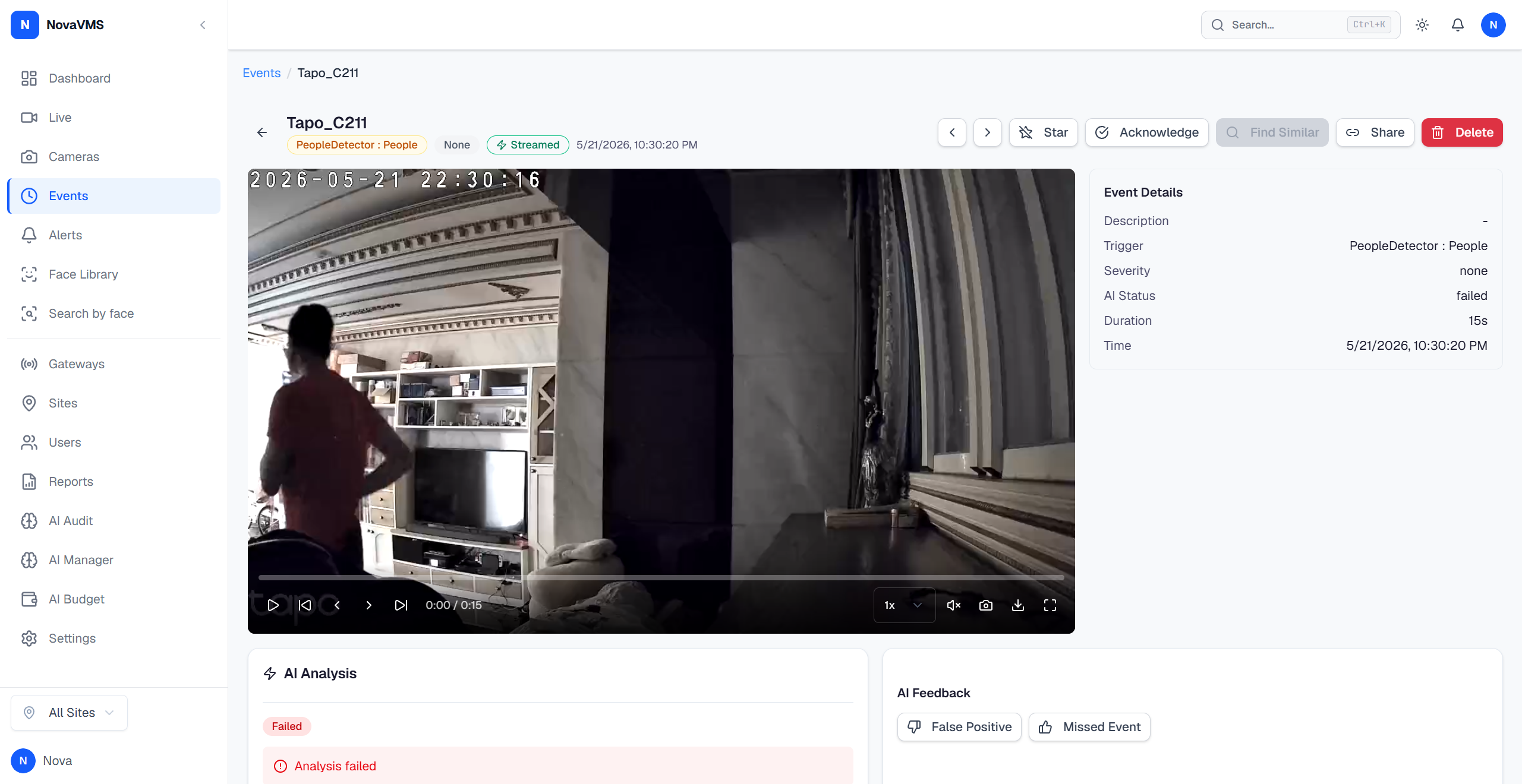Viewport: 1522px width, 784px height.
Task: Skip to the start of the clip
Action: click(305, 605)
